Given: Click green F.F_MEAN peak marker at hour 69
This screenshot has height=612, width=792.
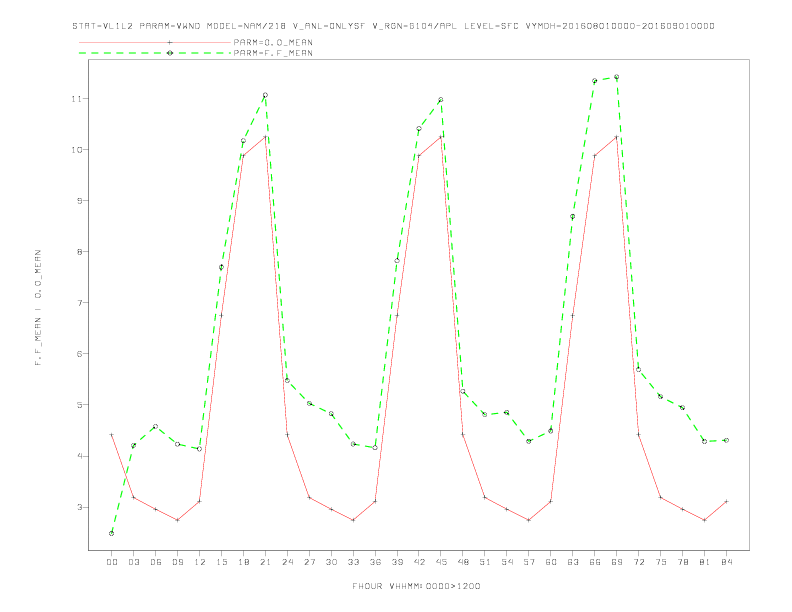Looking at the screenshot, I should (616, 77).
